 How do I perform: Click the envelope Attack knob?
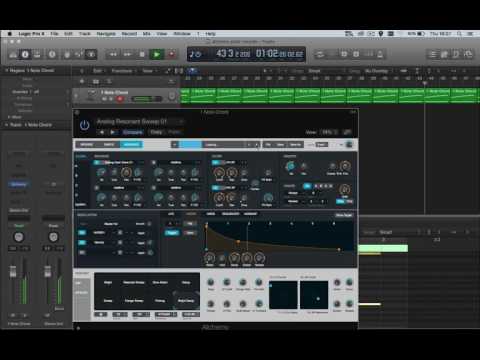point(209,257)
